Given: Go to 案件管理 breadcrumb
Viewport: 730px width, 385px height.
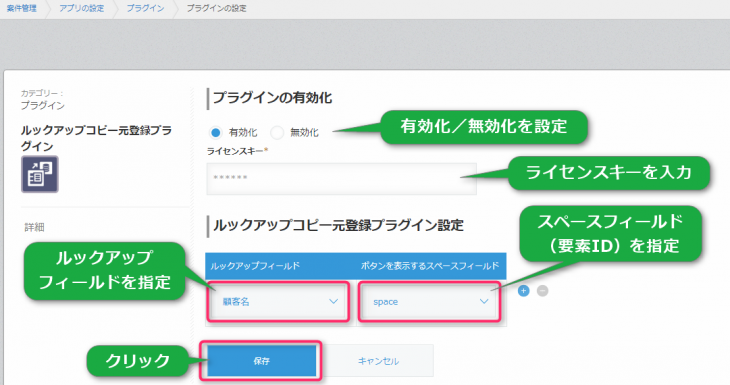Looking at the screenshot, I should (x=21, y=8).
